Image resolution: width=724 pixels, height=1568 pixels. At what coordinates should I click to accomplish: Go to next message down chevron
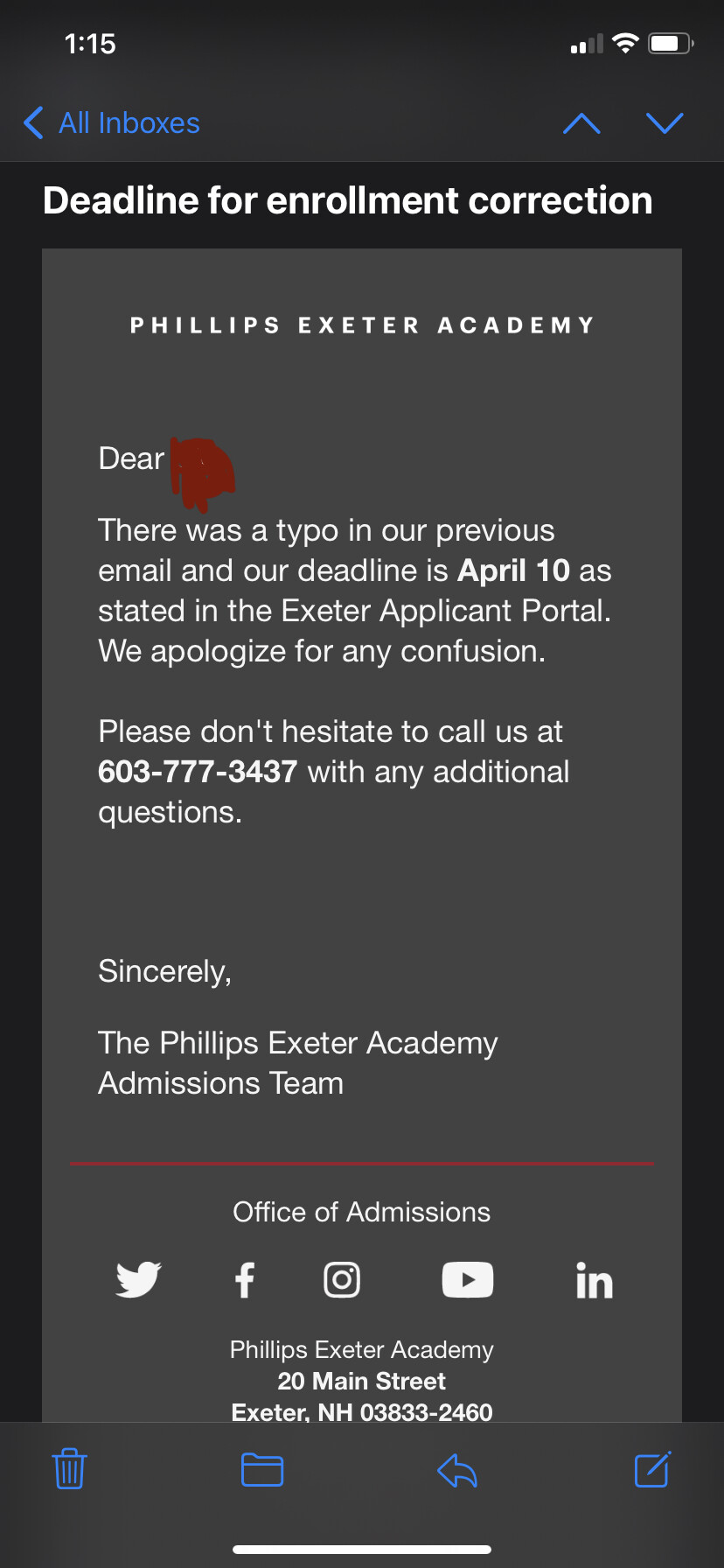(x=665, y=123)
